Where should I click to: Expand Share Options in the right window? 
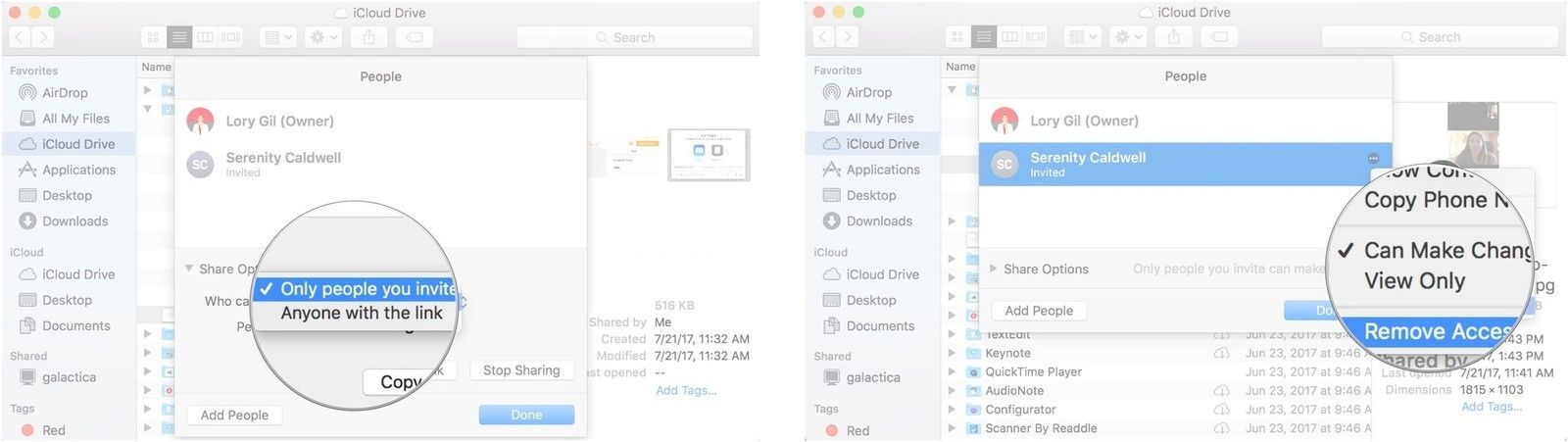pyautogui.click(x=994, y=269)
